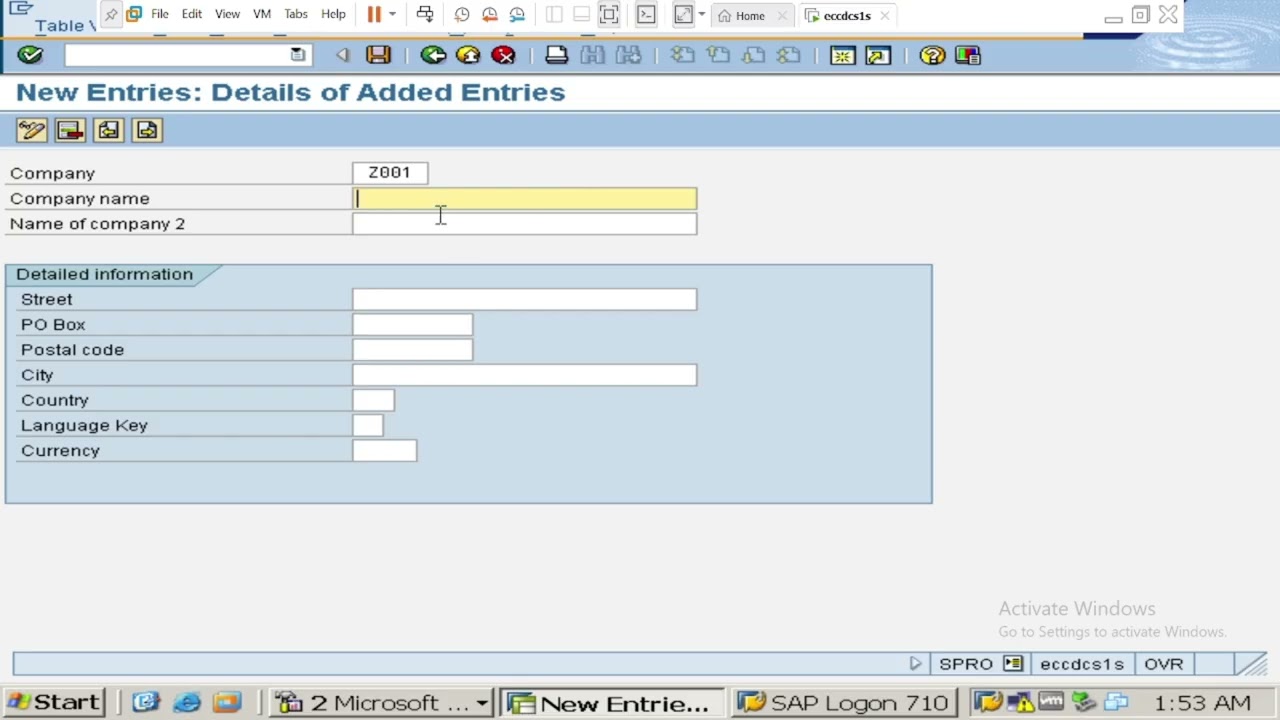This screenshot has height=720, width=1280.
Task: Click the yellow Help question mark icon
Action: click(932, 55)
